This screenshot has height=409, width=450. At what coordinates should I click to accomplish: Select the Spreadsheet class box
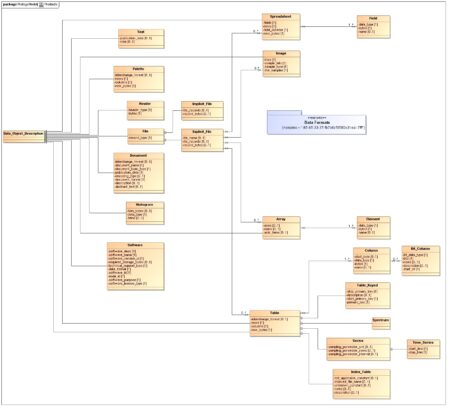(281, 27)
